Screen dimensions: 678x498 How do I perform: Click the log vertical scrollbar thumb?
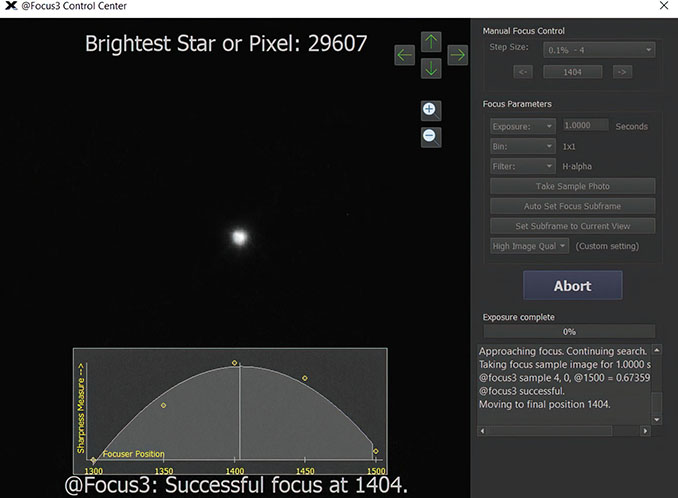656,403
